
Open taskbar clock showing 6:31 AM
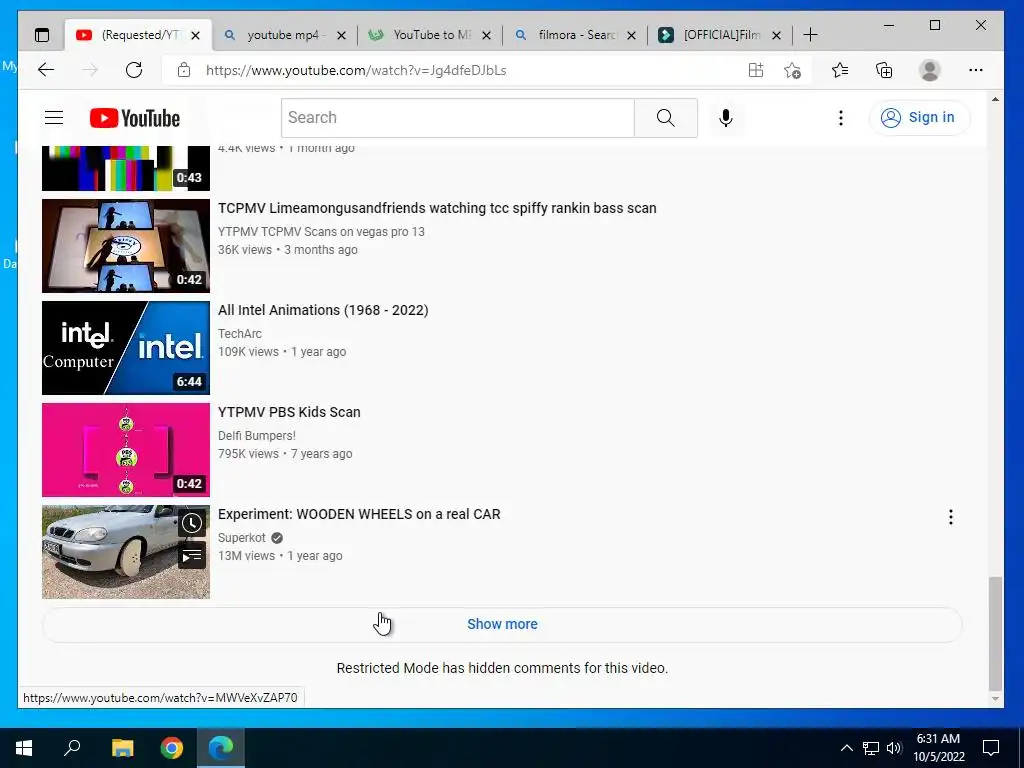coord(938,748)
